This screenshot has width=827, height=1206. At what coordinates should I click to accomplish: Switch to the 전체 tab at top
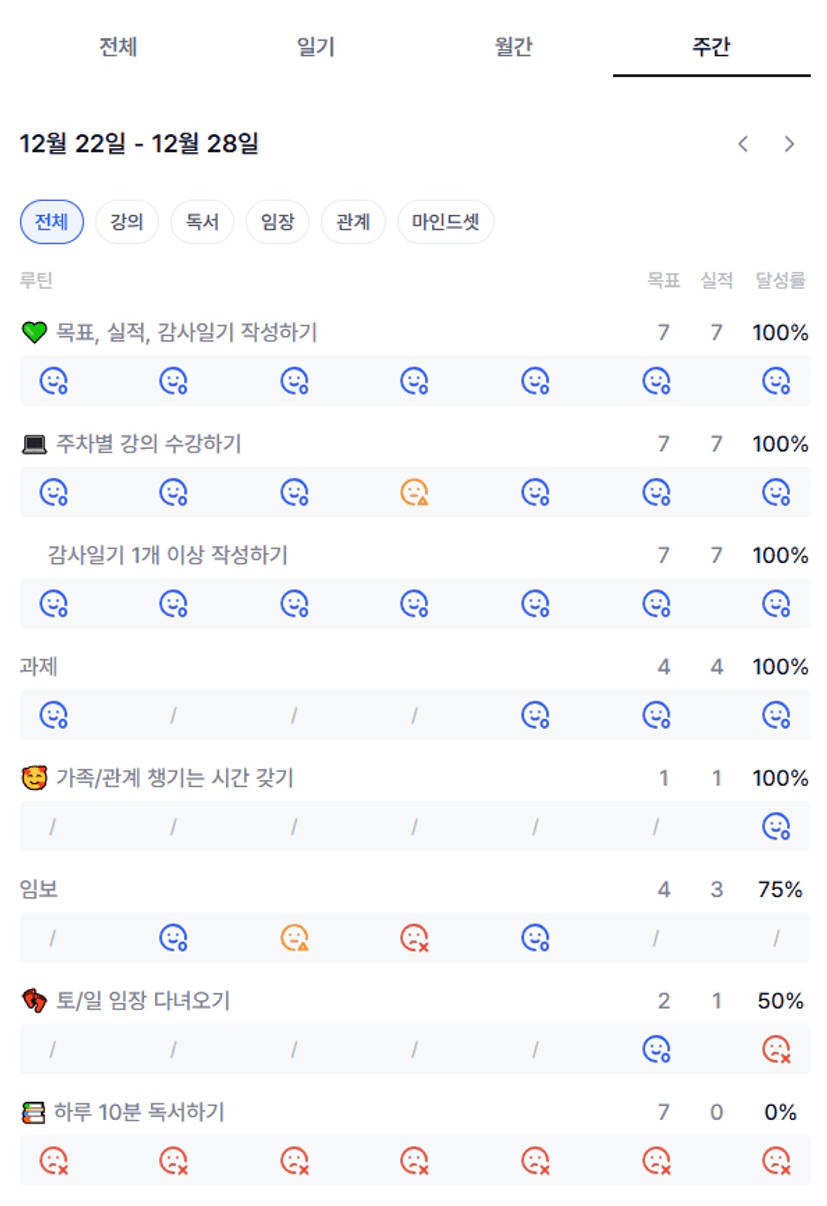pos(118,47)
